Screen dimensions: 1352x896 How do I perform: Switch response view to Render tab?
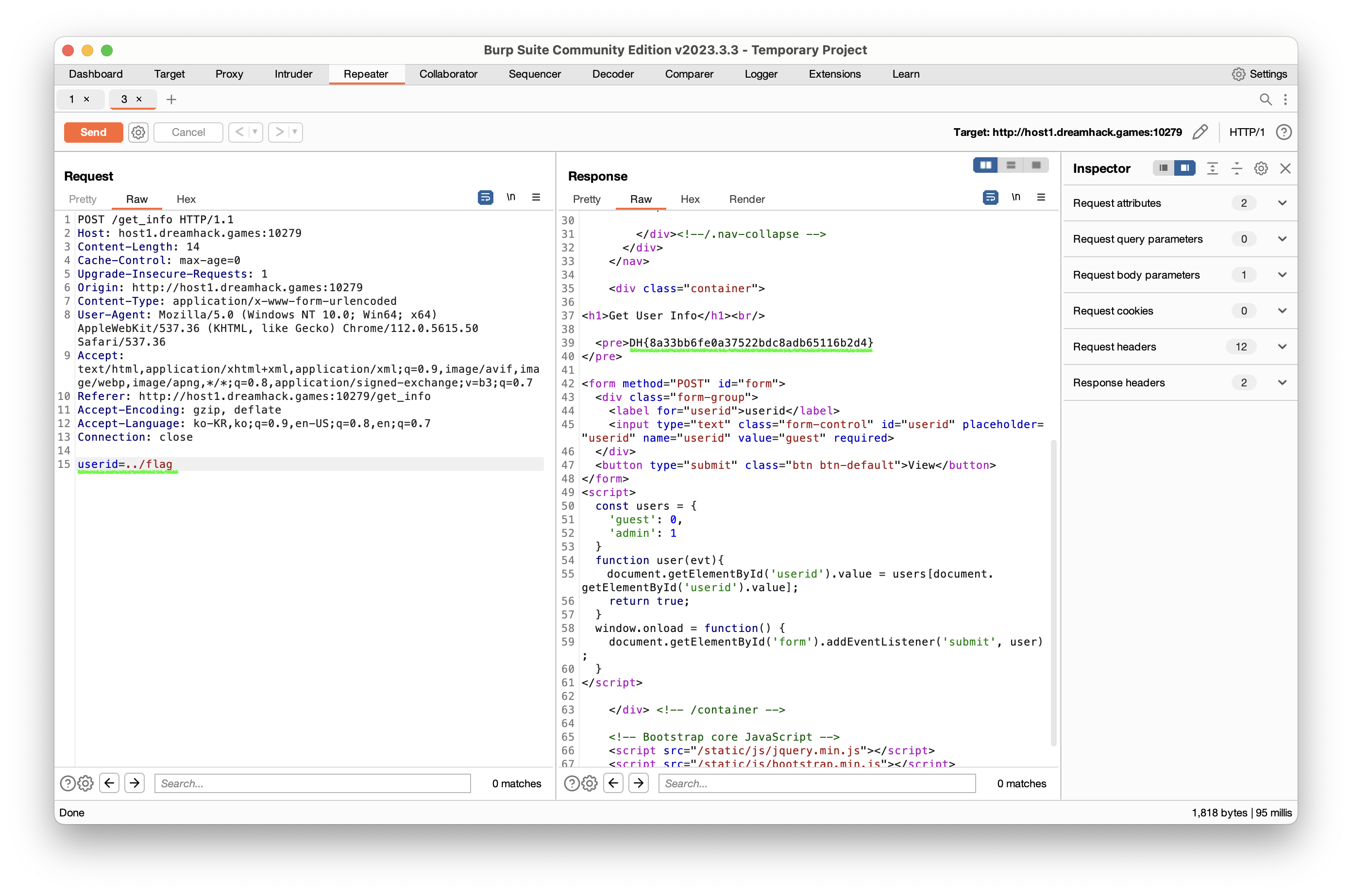746,199
